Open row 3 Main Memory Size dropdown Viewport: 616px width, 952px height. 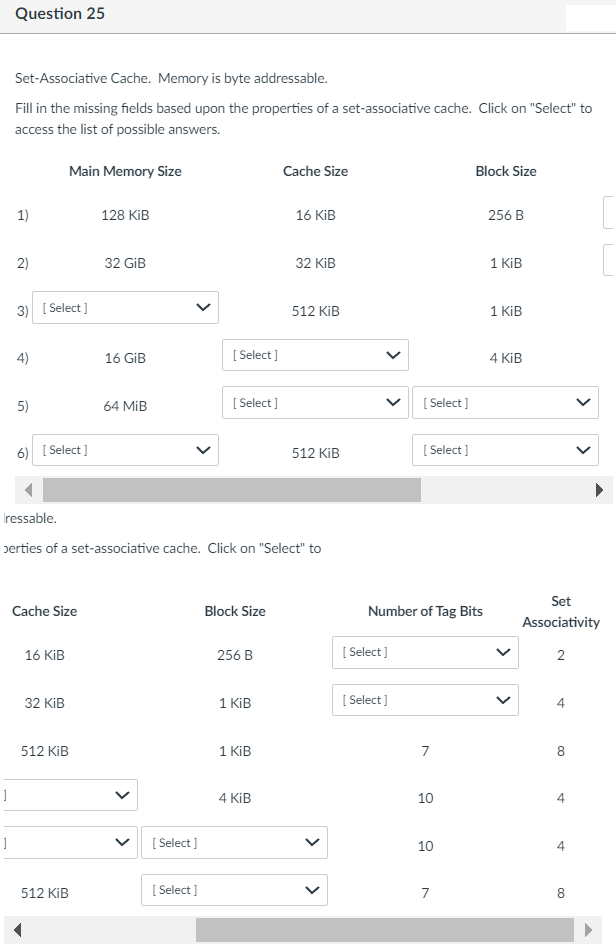click(x=125, y=308)
